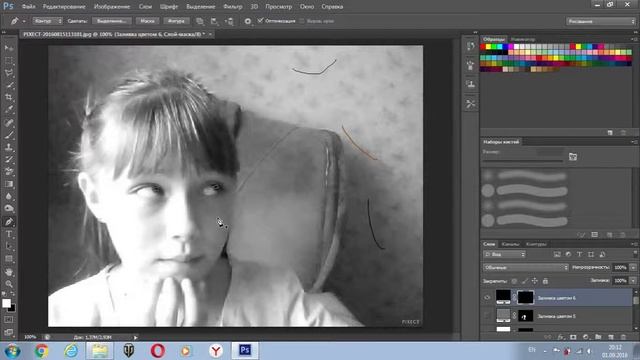Open the pen tool preset picker arrow
Viewport: 640px width, 360px height.
click(x=24, y=21)
